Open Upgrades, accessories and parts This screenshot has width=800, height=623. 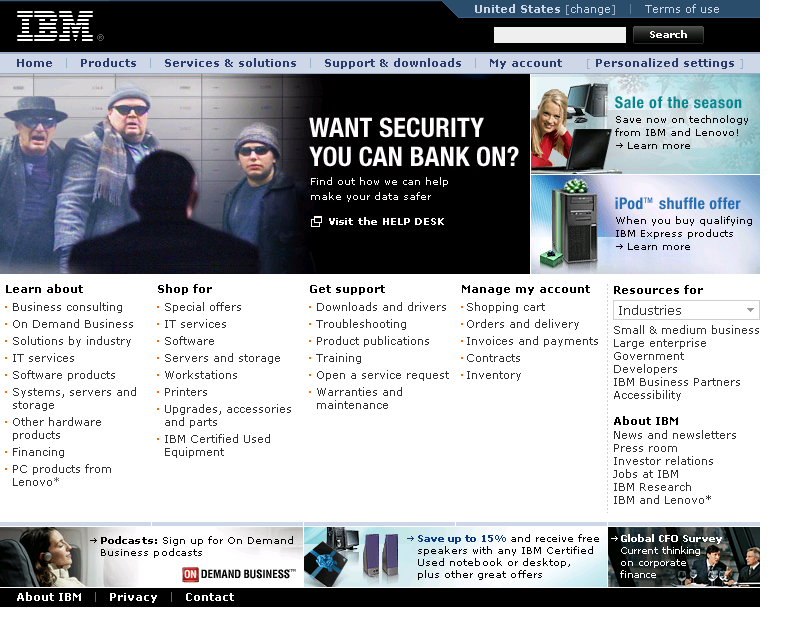(x=228, y=415)
